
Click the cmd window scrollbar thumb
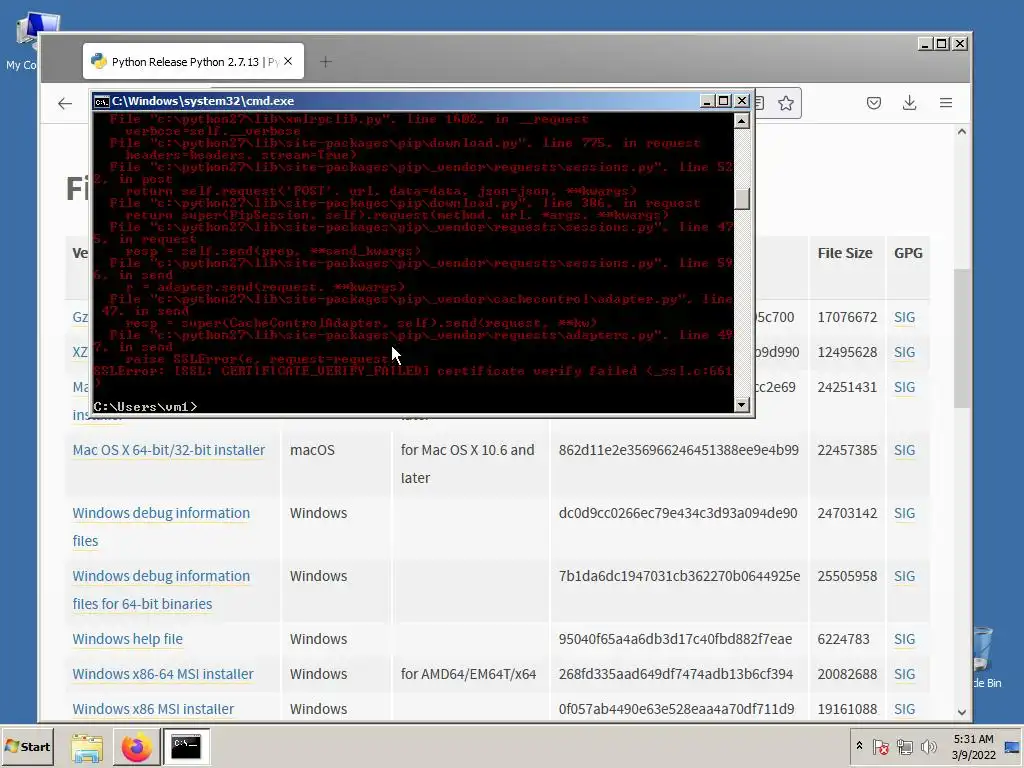point(741,199)
